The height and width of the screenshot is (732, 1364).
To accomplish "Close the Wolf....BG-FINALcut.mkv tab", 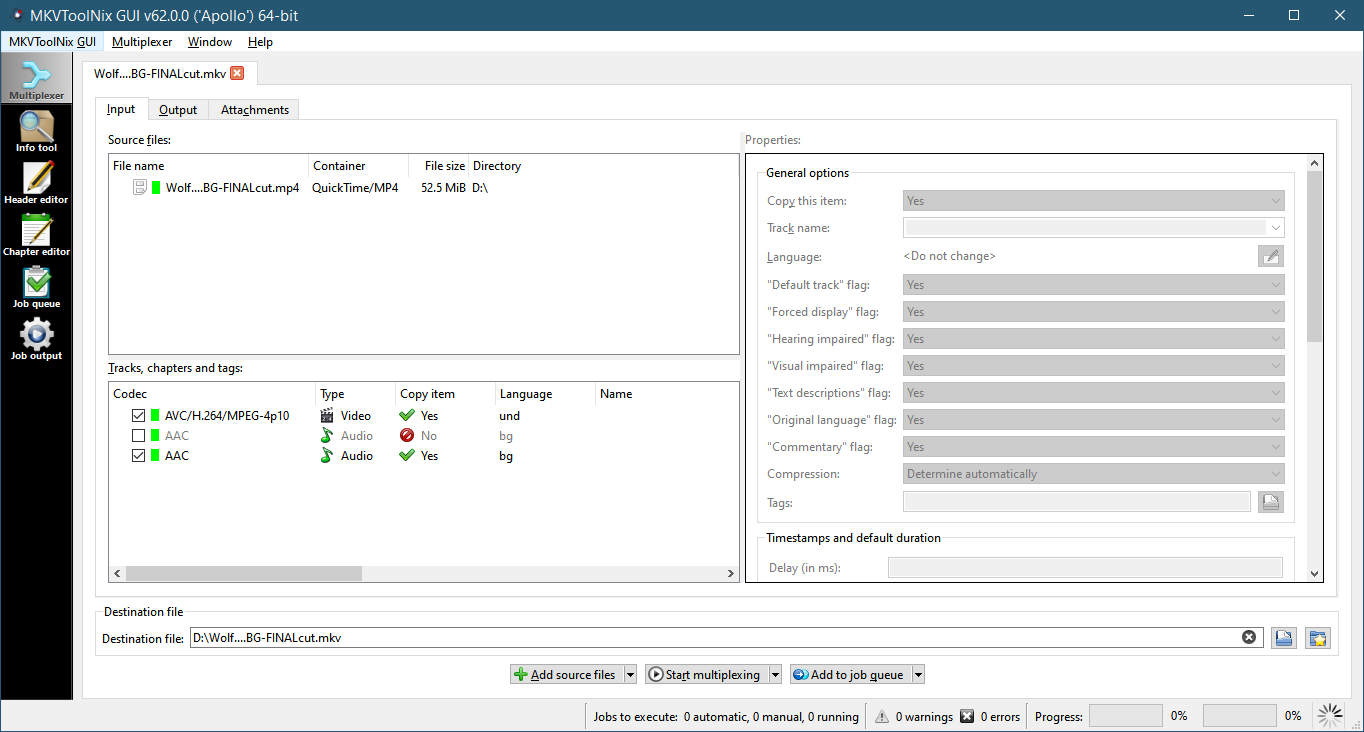I will [x=237, y=73].
